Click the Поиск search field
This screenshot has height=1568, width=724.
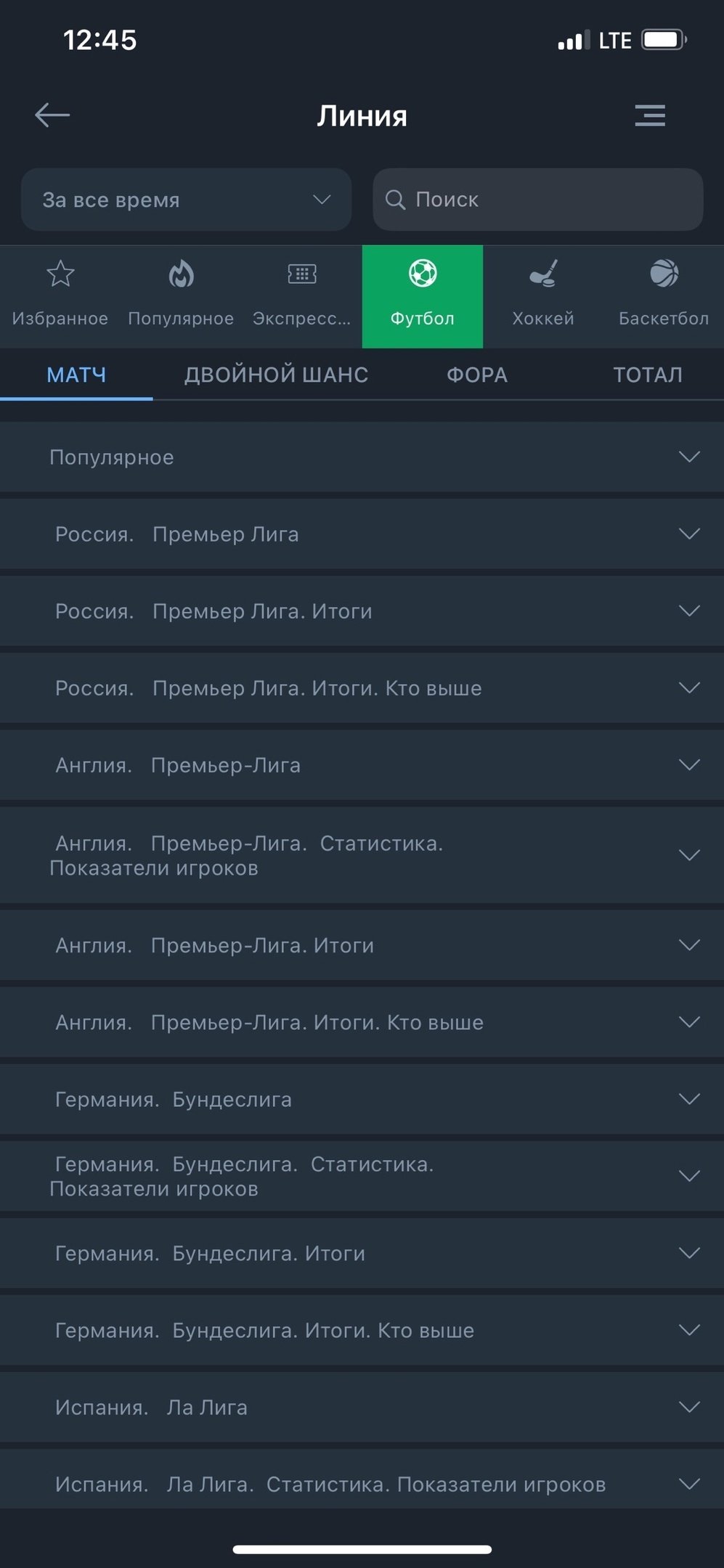[537, 200]
